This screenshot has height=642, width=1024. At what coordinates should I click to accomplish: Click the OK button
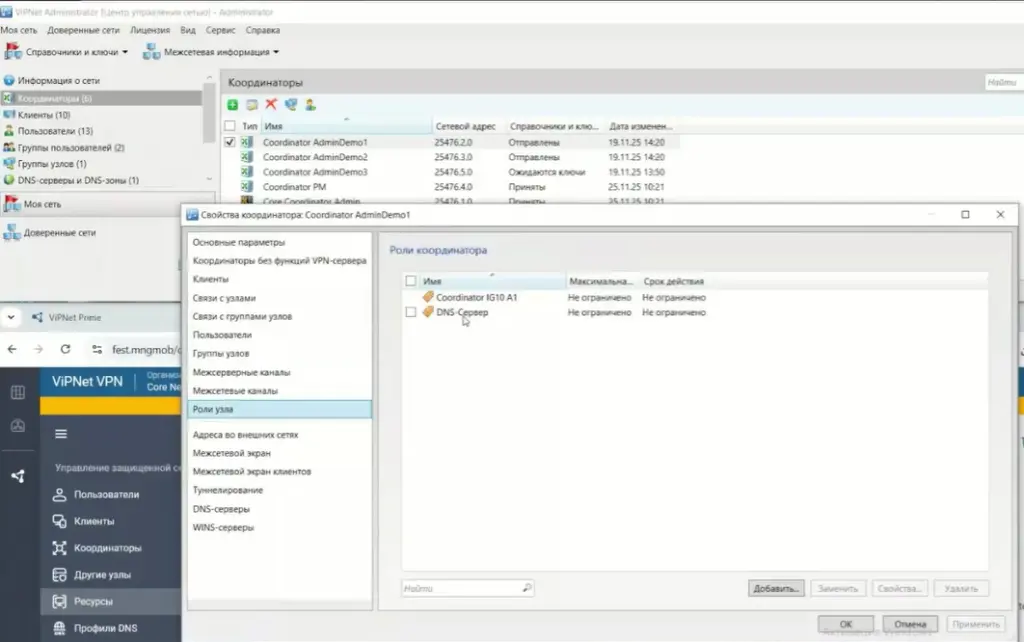point(846,624)
